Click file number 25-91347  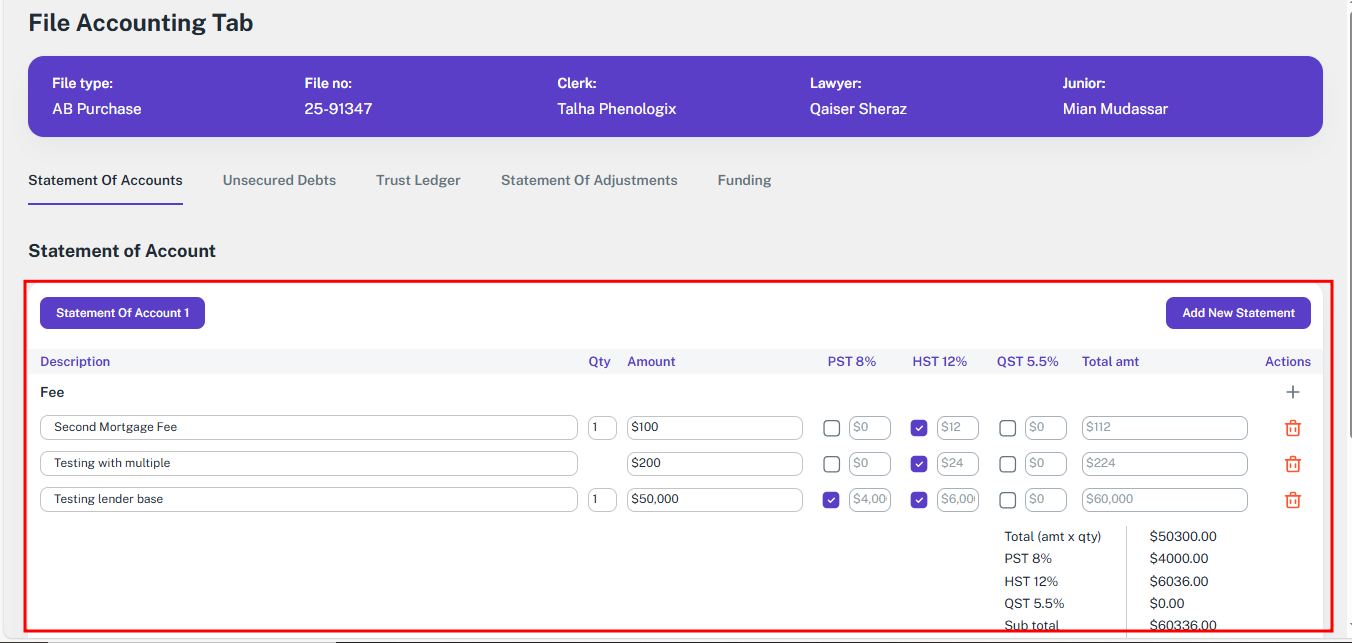(338, 109)
